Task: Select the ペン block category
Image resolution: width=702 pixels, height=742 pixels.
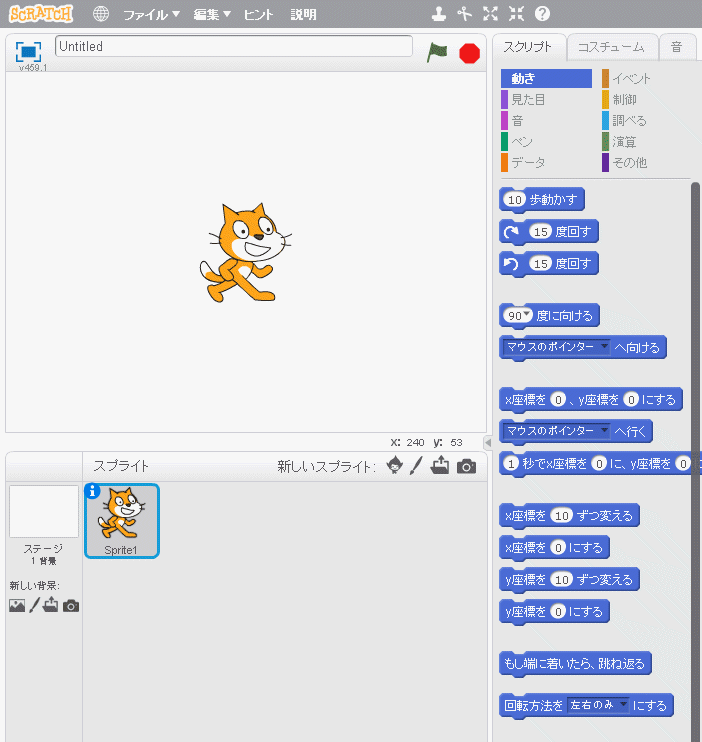Action: pos(546,141)
